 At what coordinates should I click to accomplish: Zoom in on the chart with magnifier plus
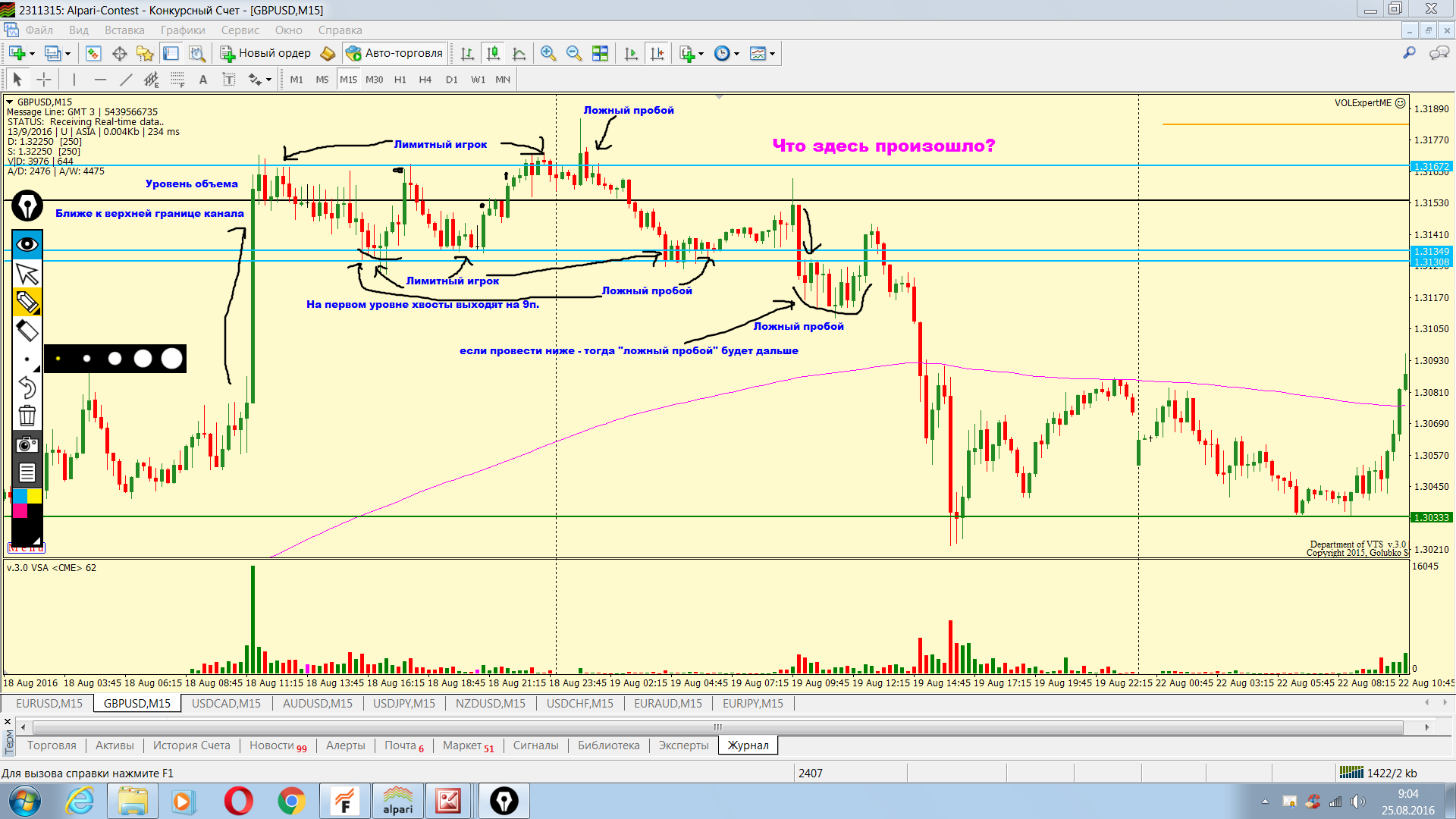[x=548, y=53]
